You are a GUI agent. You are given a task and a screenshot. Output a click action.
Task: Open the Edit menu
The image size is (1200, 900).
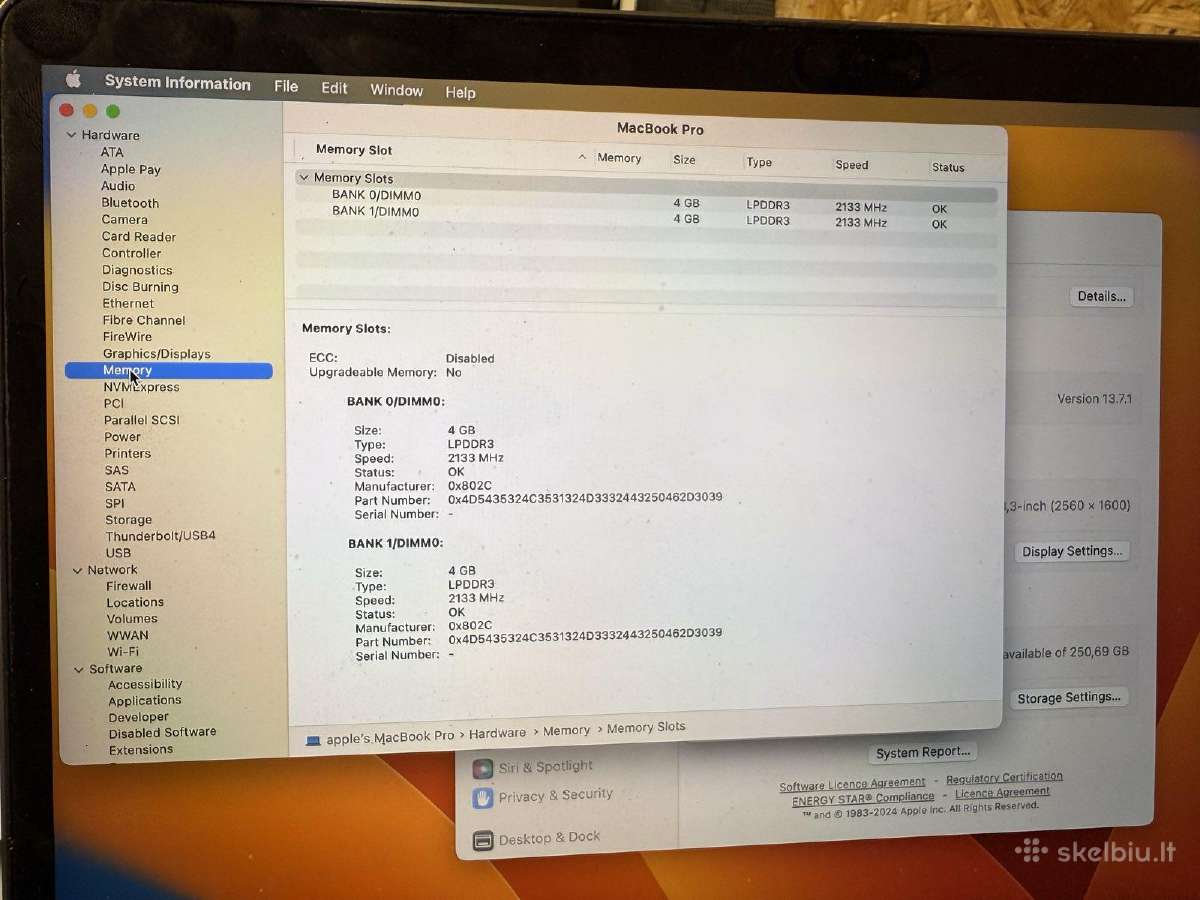point(334,88)
